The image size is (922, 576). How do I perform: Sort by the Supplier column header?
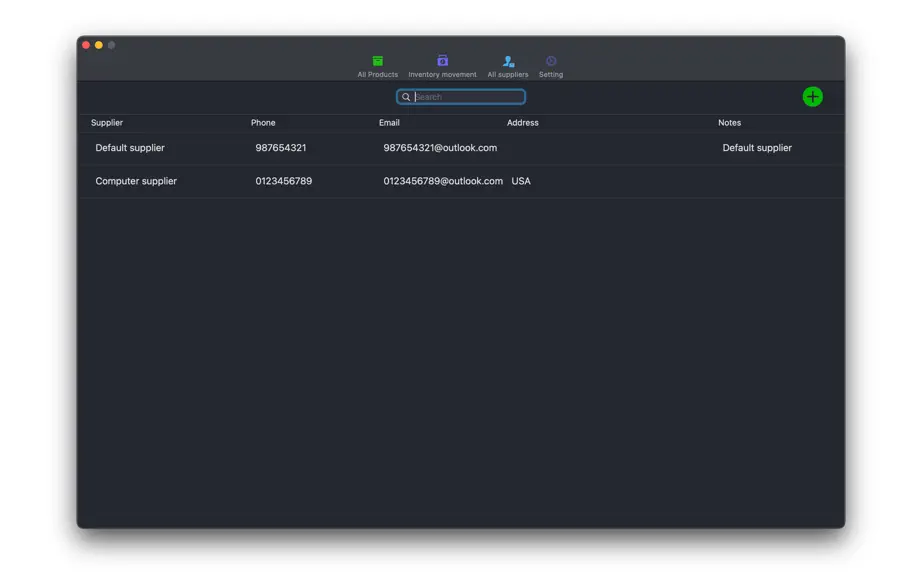tap(107, 123)
